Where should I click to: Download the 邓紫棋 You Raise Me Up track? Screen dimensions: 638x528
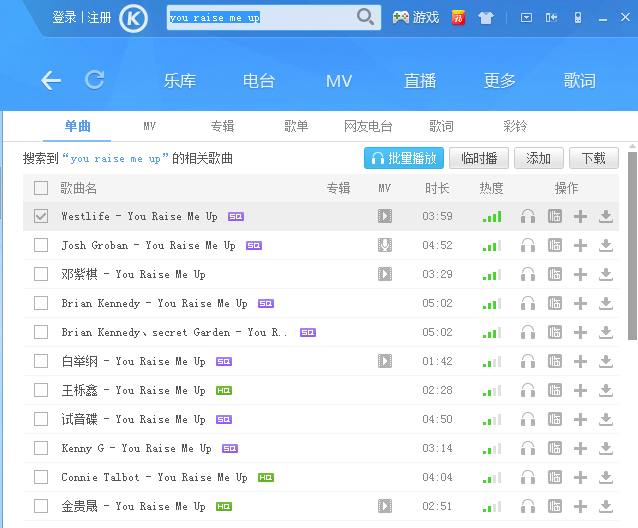(605, 274)
